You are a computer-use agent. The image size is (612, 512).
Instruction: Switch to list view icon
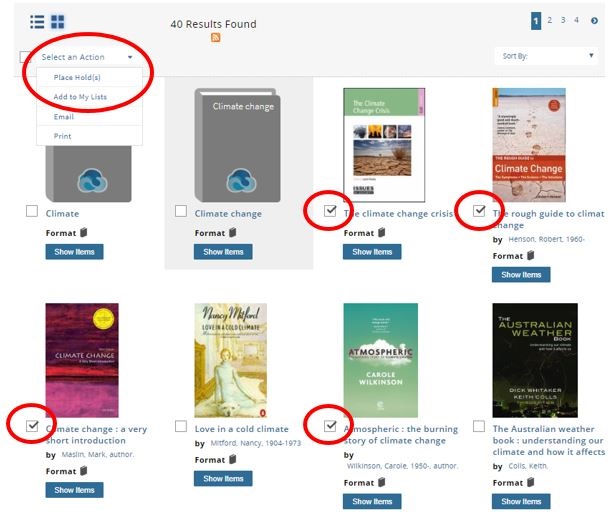[37, 22]
